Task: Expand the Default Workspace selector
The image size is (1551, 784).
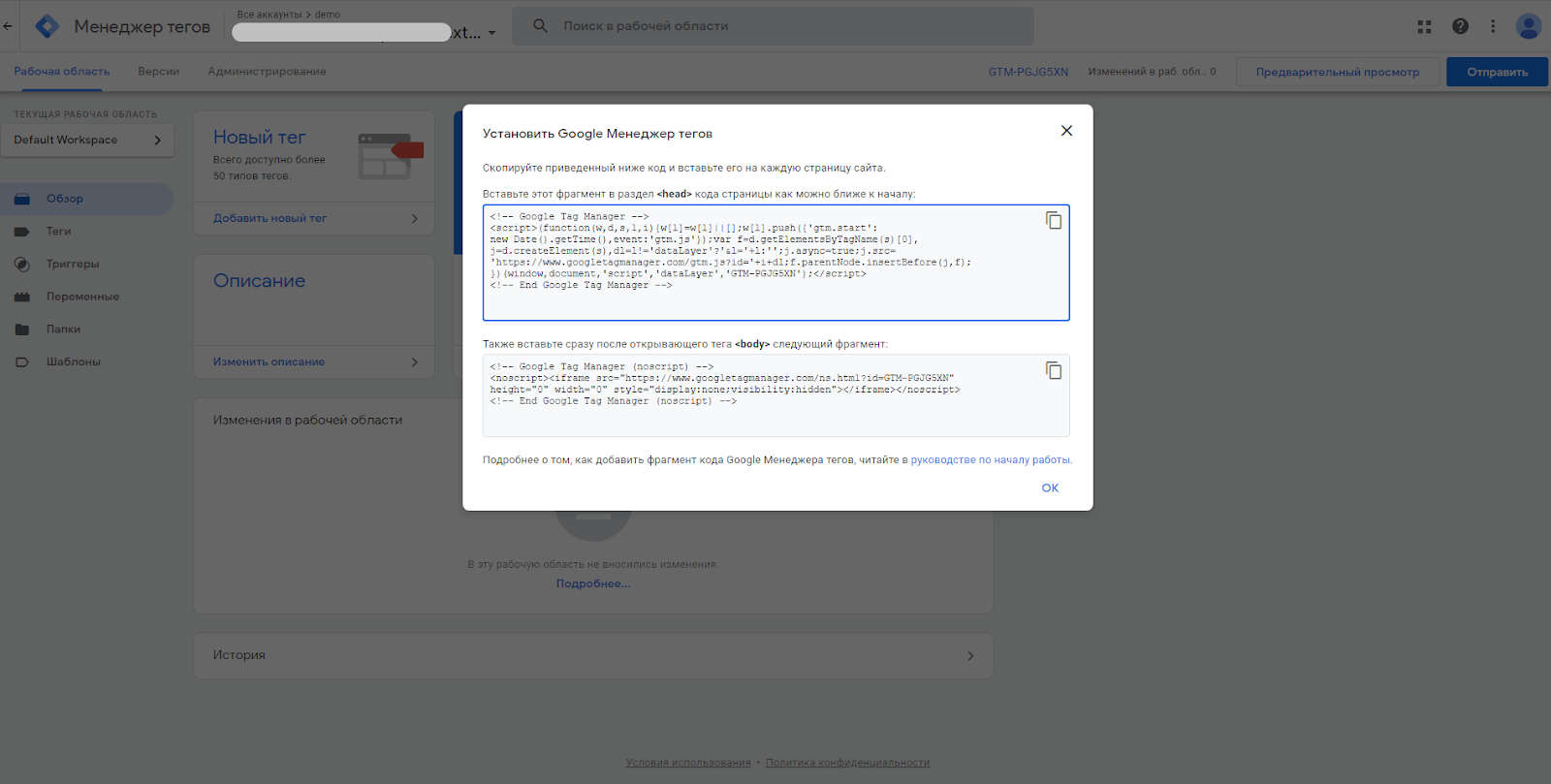Action: [87, 141]
